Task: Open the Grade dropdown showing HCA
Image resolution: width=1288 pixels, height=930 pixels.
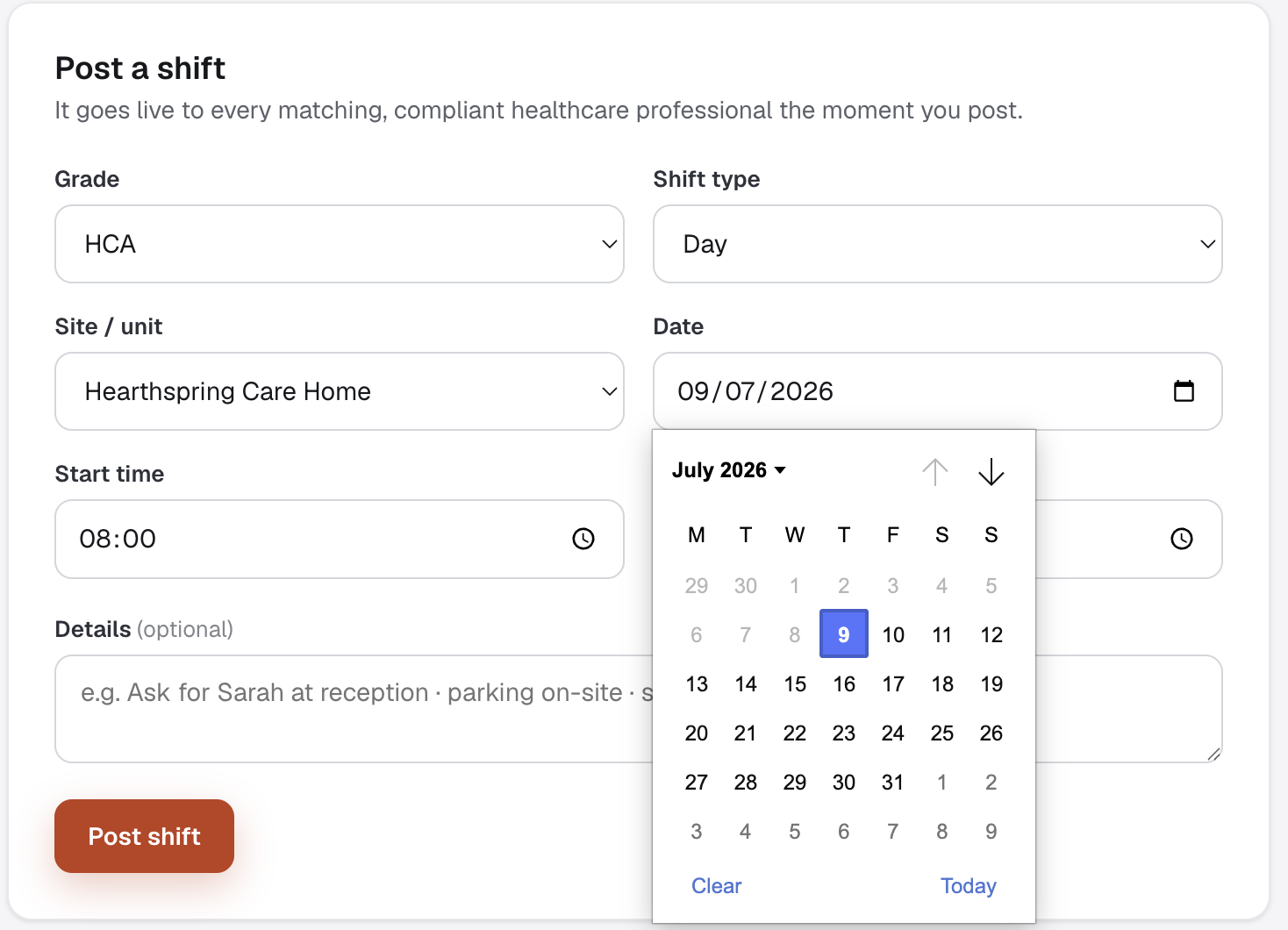Action: tap(340, 244)
